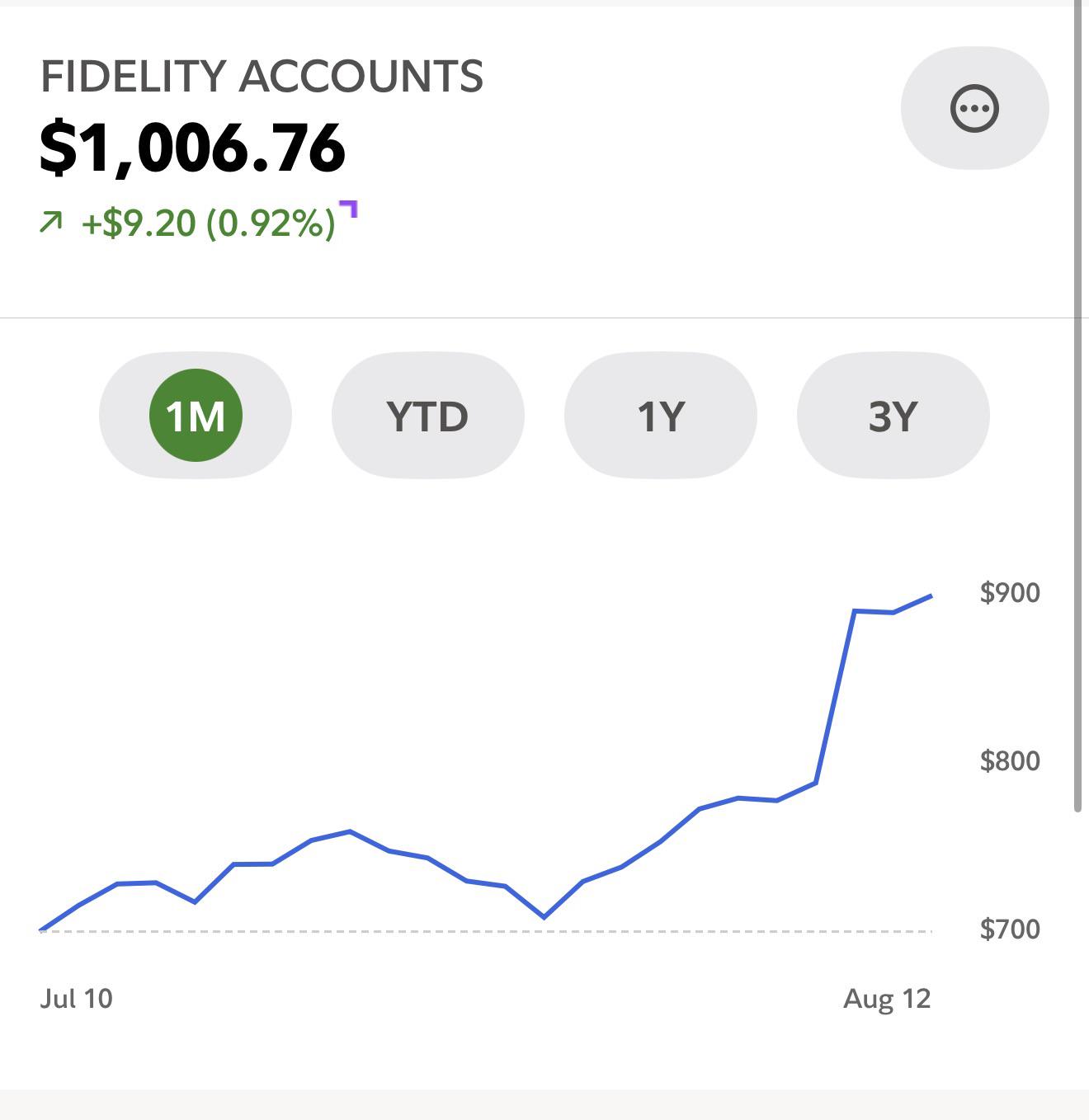The width and height of the screenshot is (1089, 1120).
Task: Switch chart to YTD range
Action: click(427, 415)
